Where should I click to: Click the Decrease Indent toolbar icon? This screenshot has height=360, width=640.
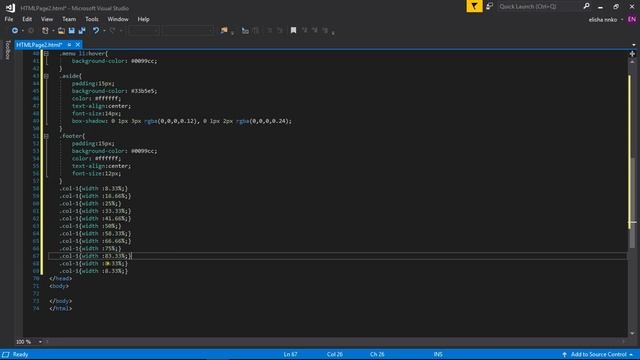pyautogui.click(x=269, y=31)
